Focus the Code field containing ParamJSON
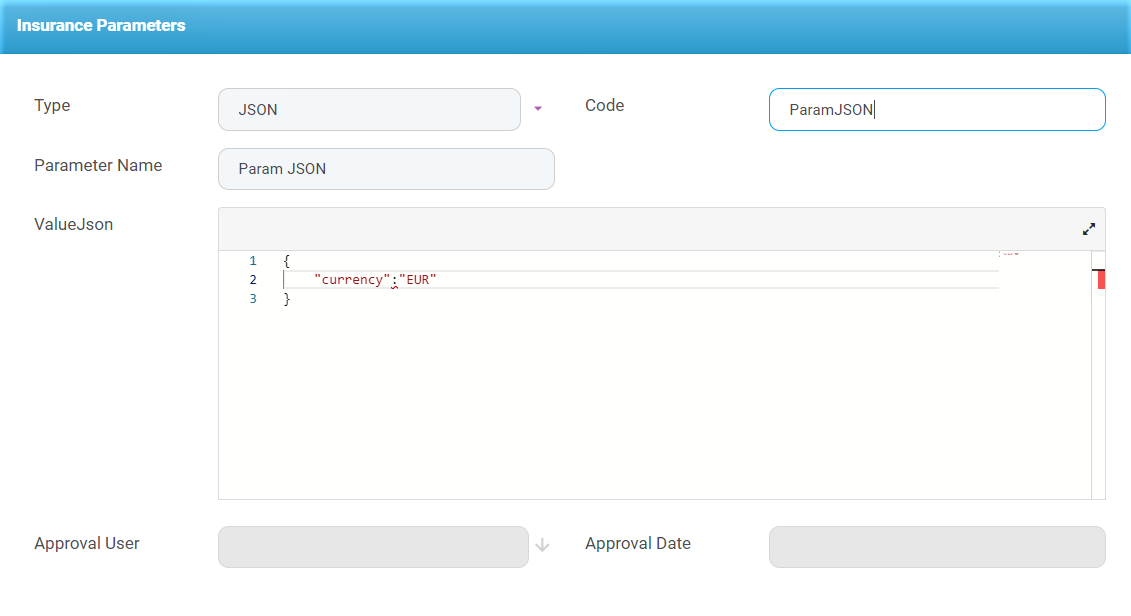Image resolution: width=1131 pixels, height=616 pixels. [x=936, y=110]
